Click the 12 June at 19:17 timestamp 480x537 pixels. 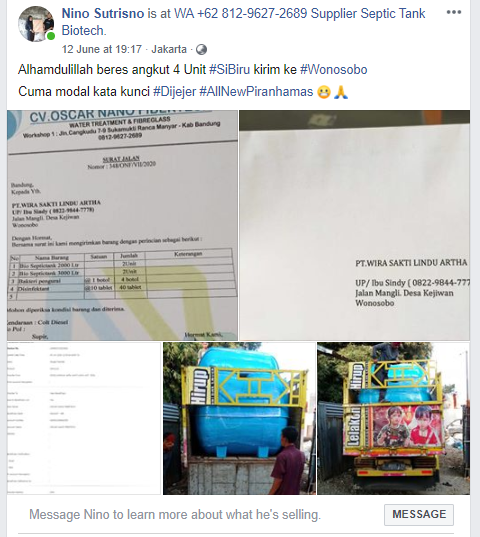click(x=102, y=49)
